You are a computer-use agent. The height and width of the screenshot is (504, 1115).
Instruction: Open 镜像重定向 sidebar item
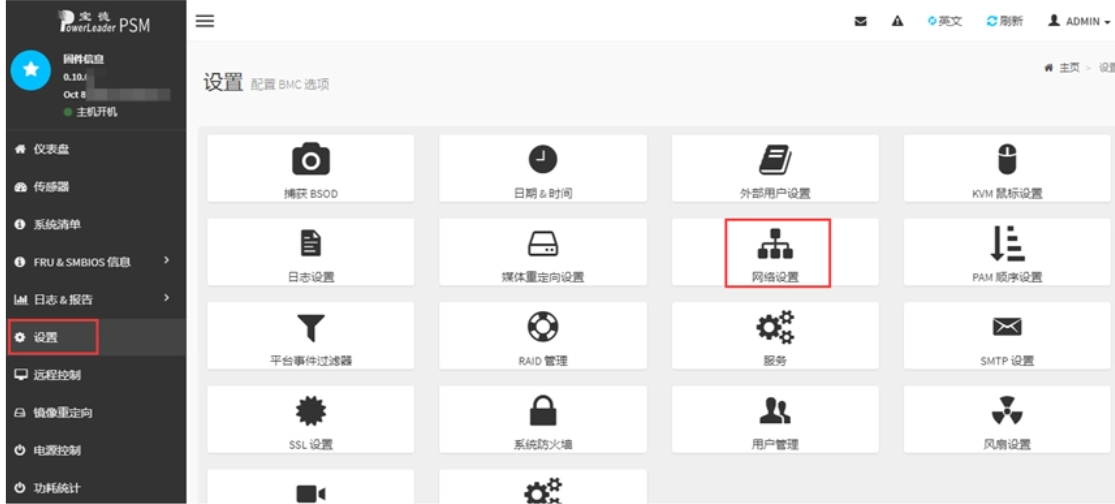(x=96, y=413)
